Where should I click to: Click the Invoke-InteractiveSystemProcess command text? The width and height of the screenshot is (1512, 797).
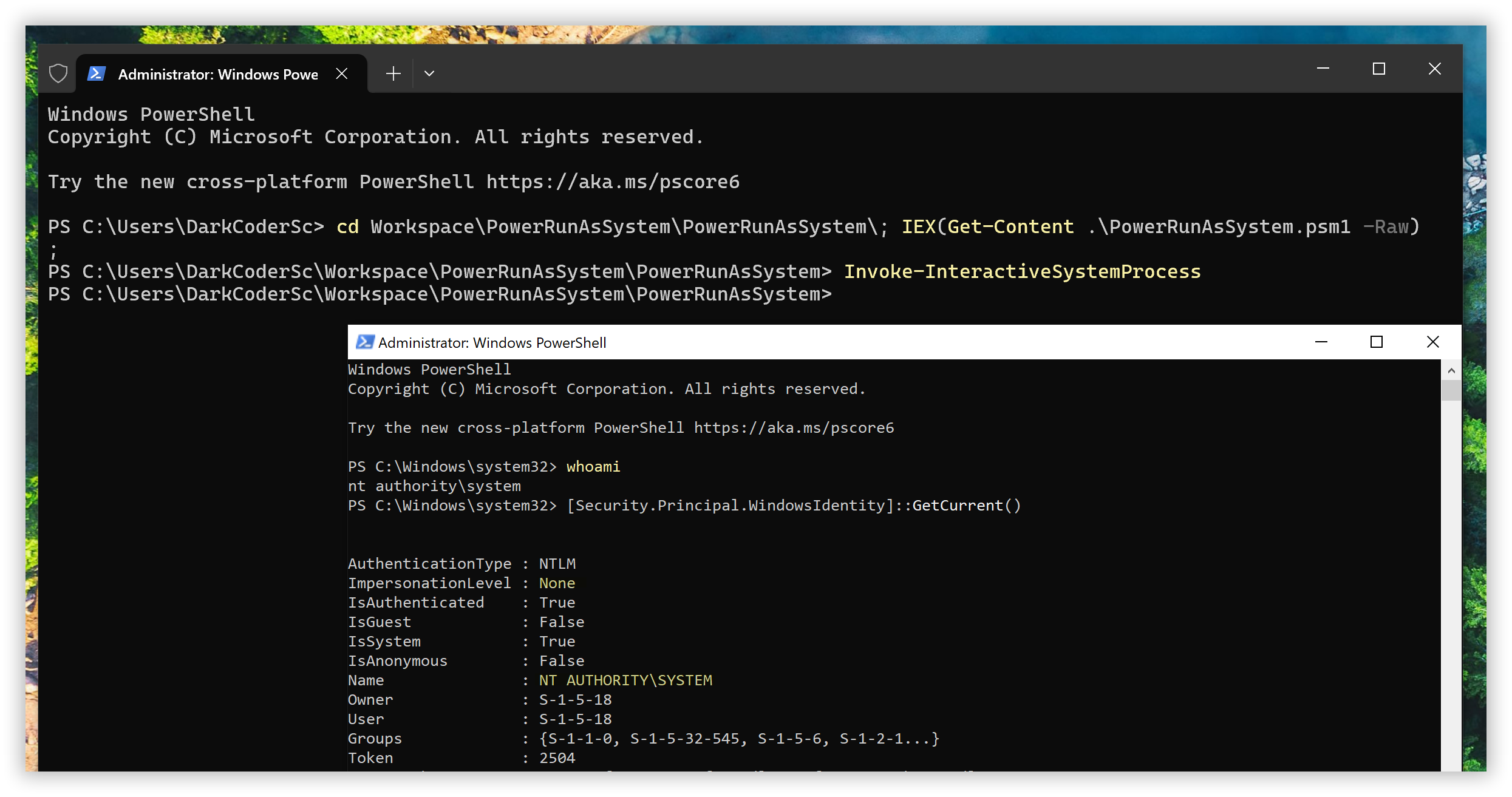click(x=1022, y=271)
